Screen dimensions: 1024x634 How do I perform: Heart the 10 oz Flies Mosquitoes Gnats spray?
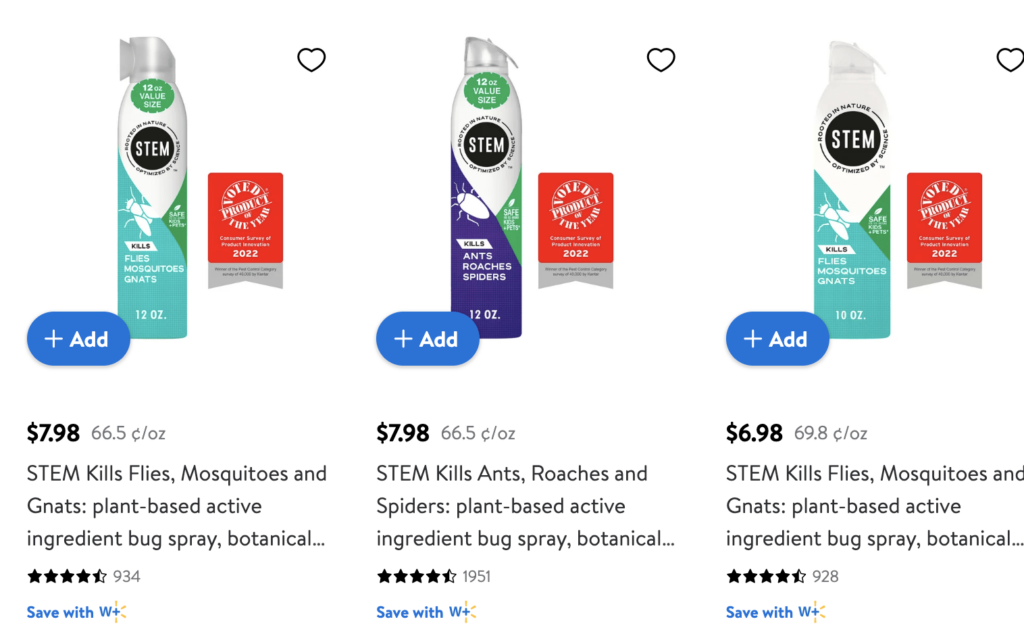click(1010, 60)
